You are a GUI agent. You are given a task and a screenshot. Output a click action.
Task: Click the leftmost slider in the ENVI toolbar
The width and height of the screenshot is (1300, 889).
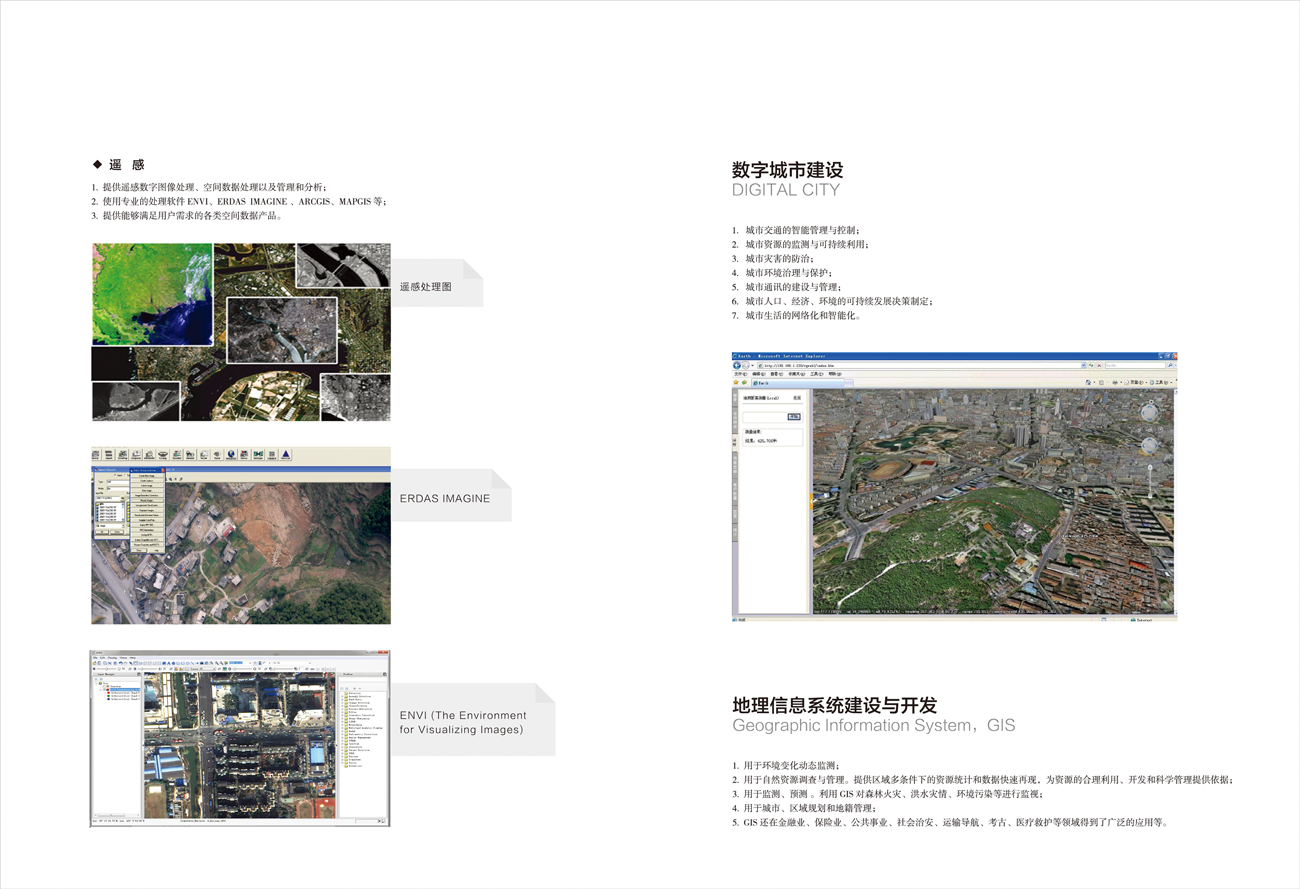point(106,668)
